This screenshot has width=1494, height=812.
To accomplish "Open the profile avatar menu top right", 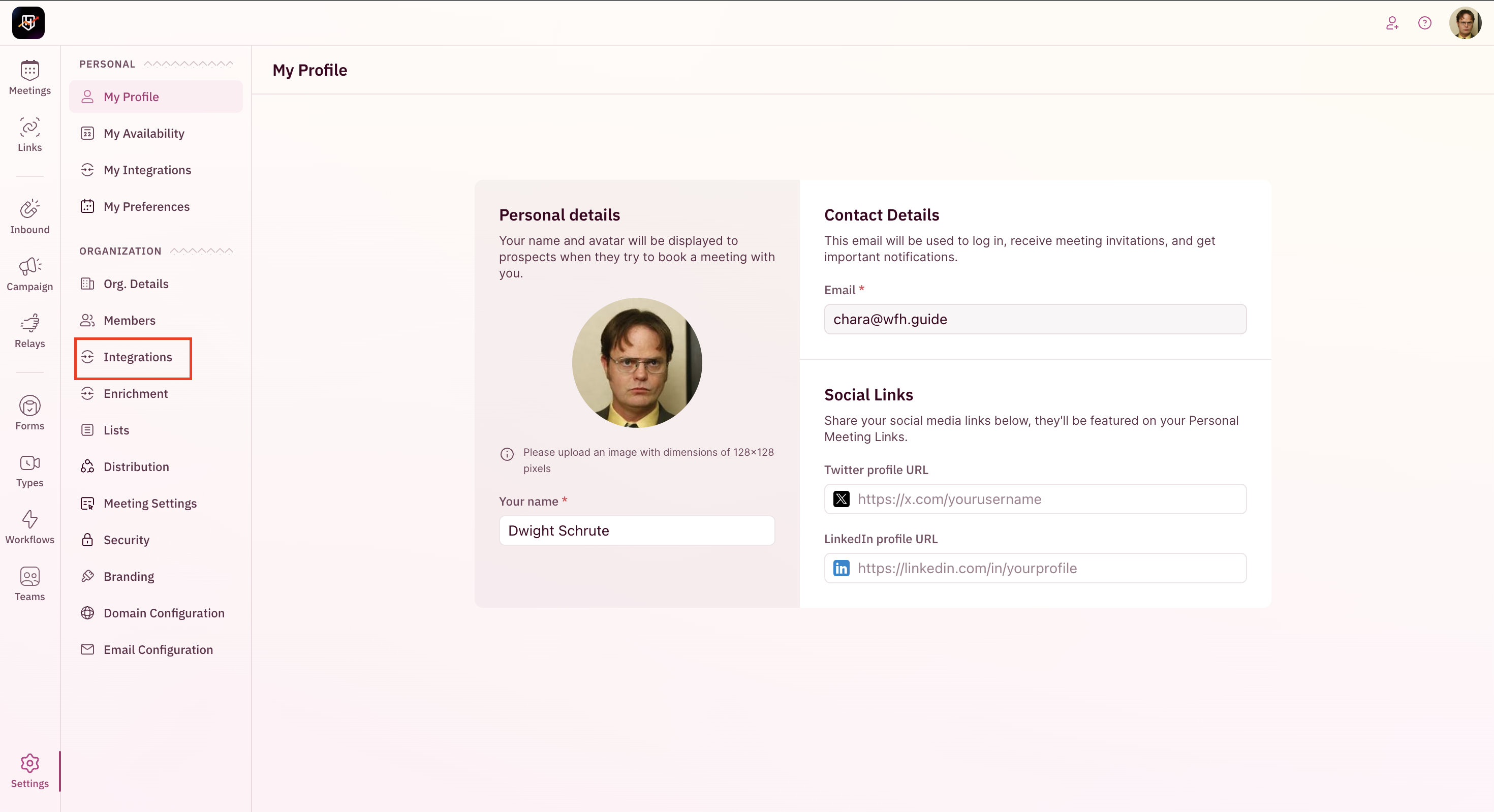I will (x=1465, y=23).
